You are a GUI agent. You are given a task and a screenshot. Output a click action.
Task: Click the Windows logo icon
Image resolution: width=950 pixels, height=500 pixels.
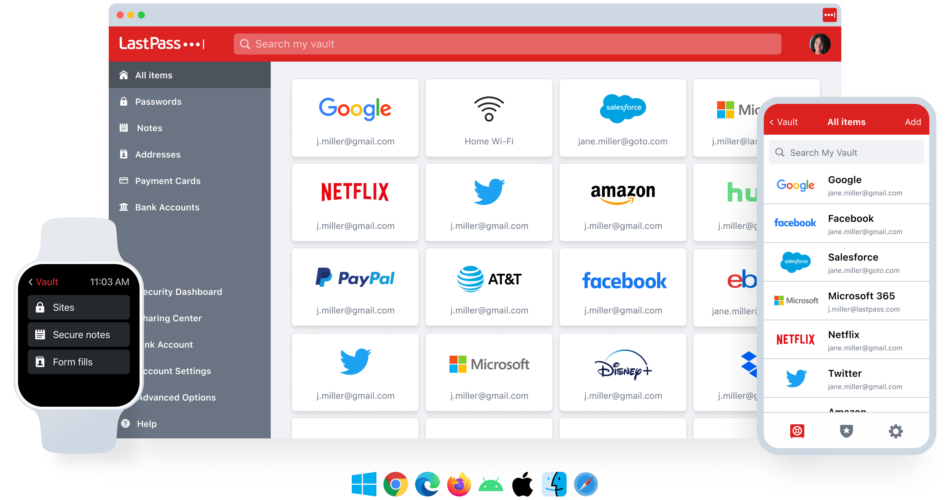tap(364, 485)
